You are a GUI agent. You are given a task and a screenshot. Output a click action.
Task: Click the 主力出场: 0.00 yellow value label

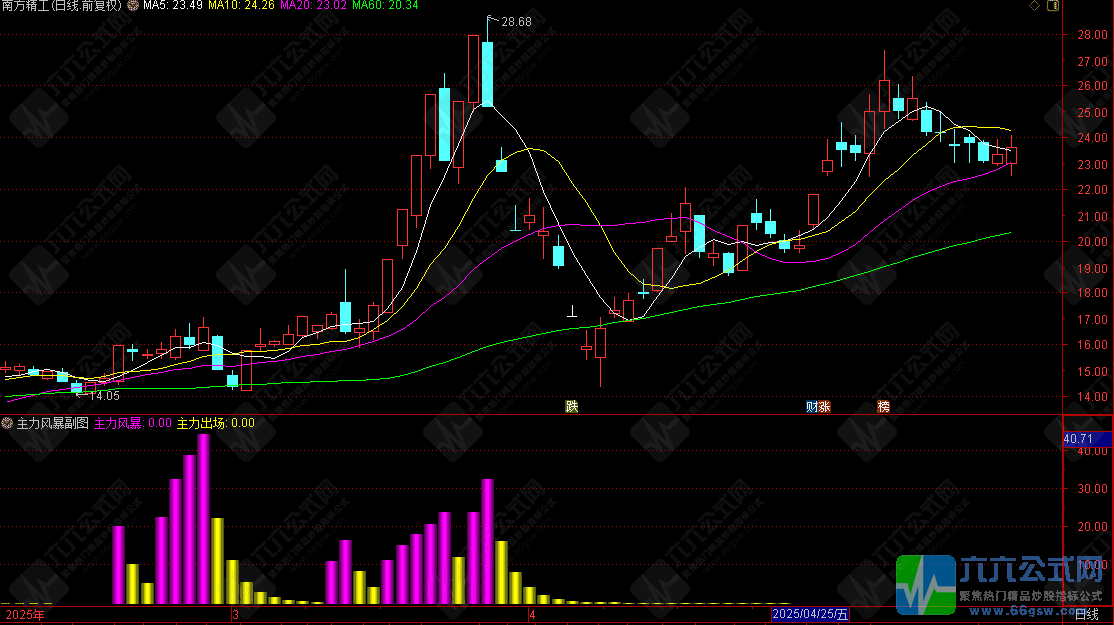pyautogui.click(x=216, y=423)
